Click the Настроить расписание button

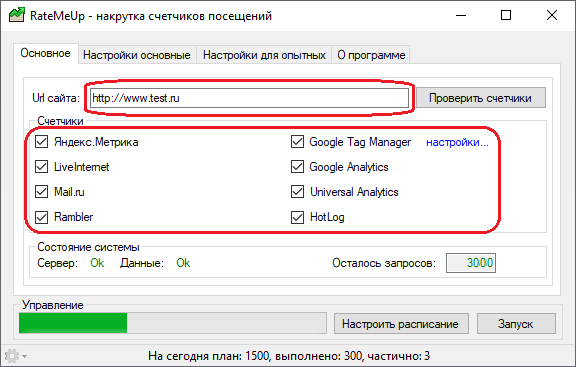401,324
